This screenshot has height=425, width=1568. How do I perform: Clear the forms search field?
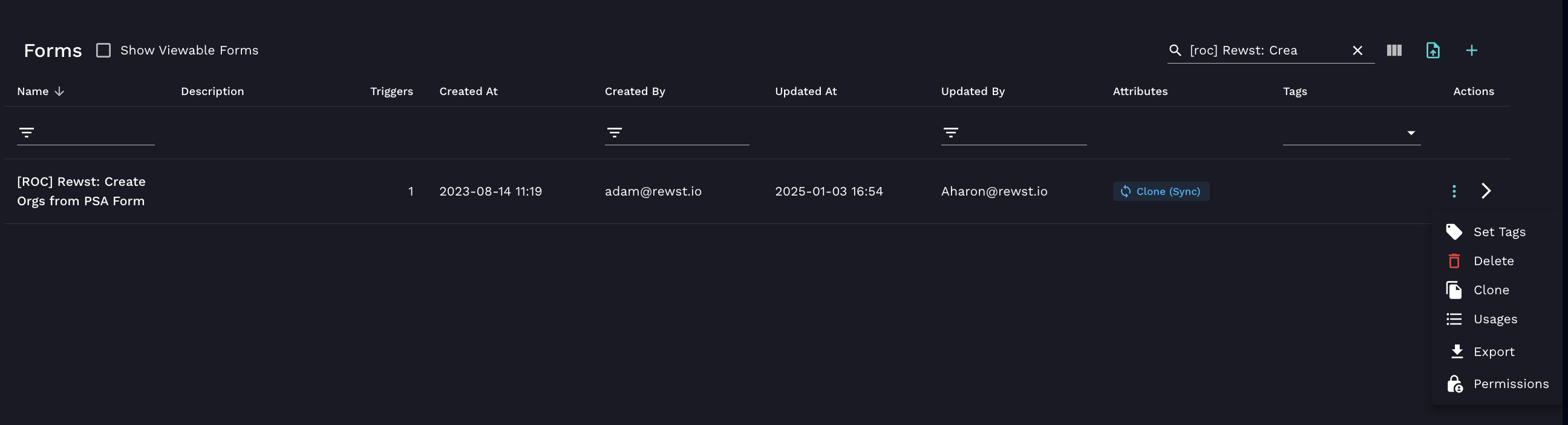(x=1357, y=50)
